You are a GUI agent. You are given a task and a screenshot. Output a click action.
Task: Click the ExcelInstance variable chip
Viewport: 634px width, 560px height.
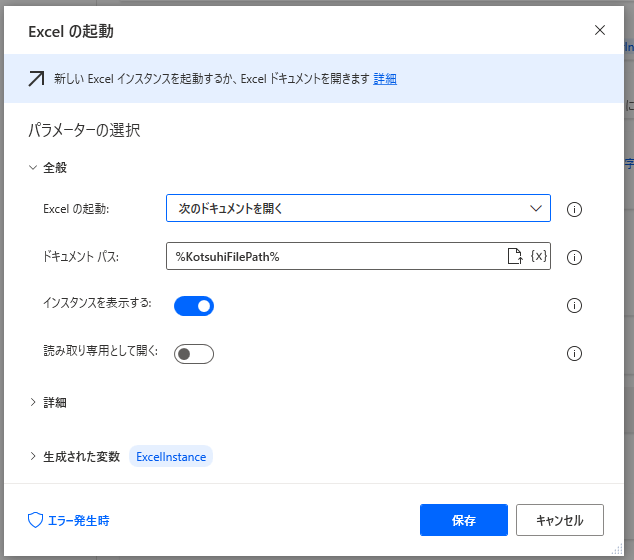[x=171, y=457]
